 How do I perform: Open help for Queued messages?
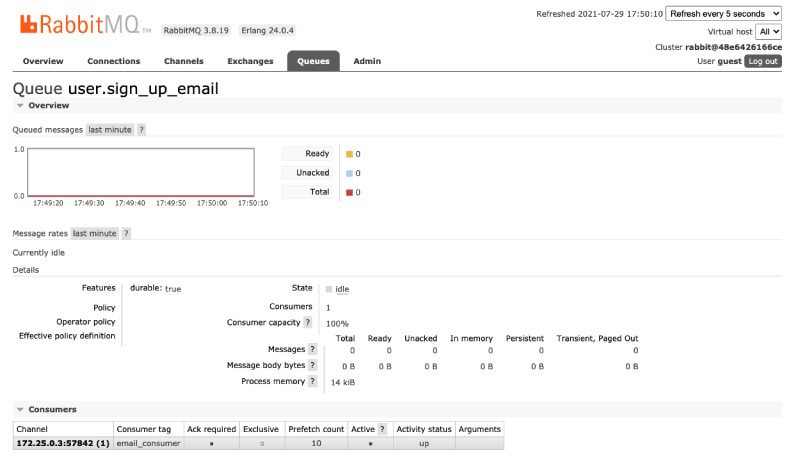141,130
